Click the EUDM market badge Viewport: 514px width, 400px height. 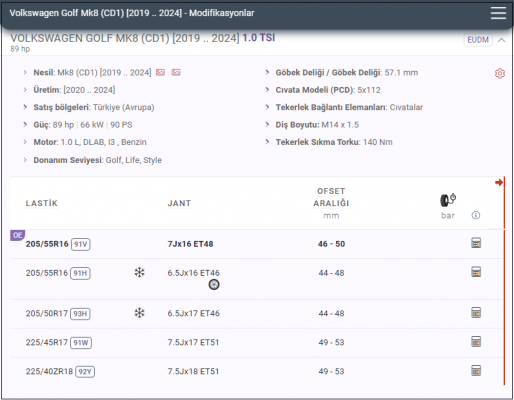pyautogui.click(x=478, y=40)
